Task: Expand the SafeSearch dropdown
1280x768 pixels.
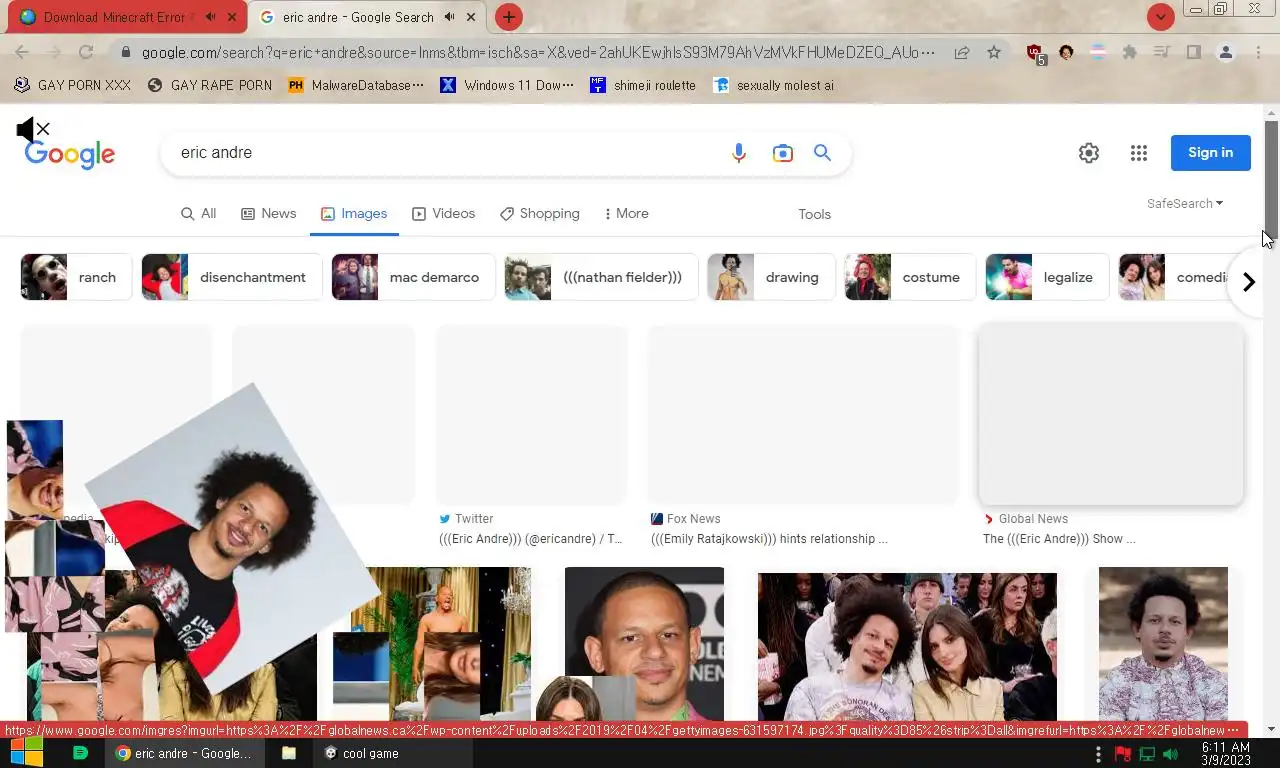Action: (1185, 203)
